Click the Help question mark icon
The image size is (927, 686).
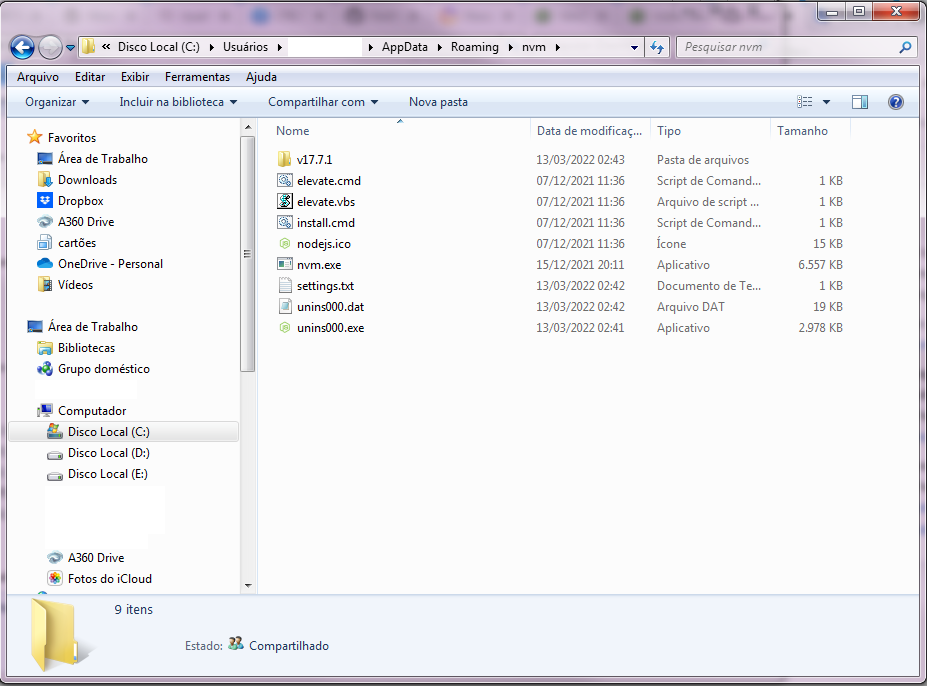[895, 101]
